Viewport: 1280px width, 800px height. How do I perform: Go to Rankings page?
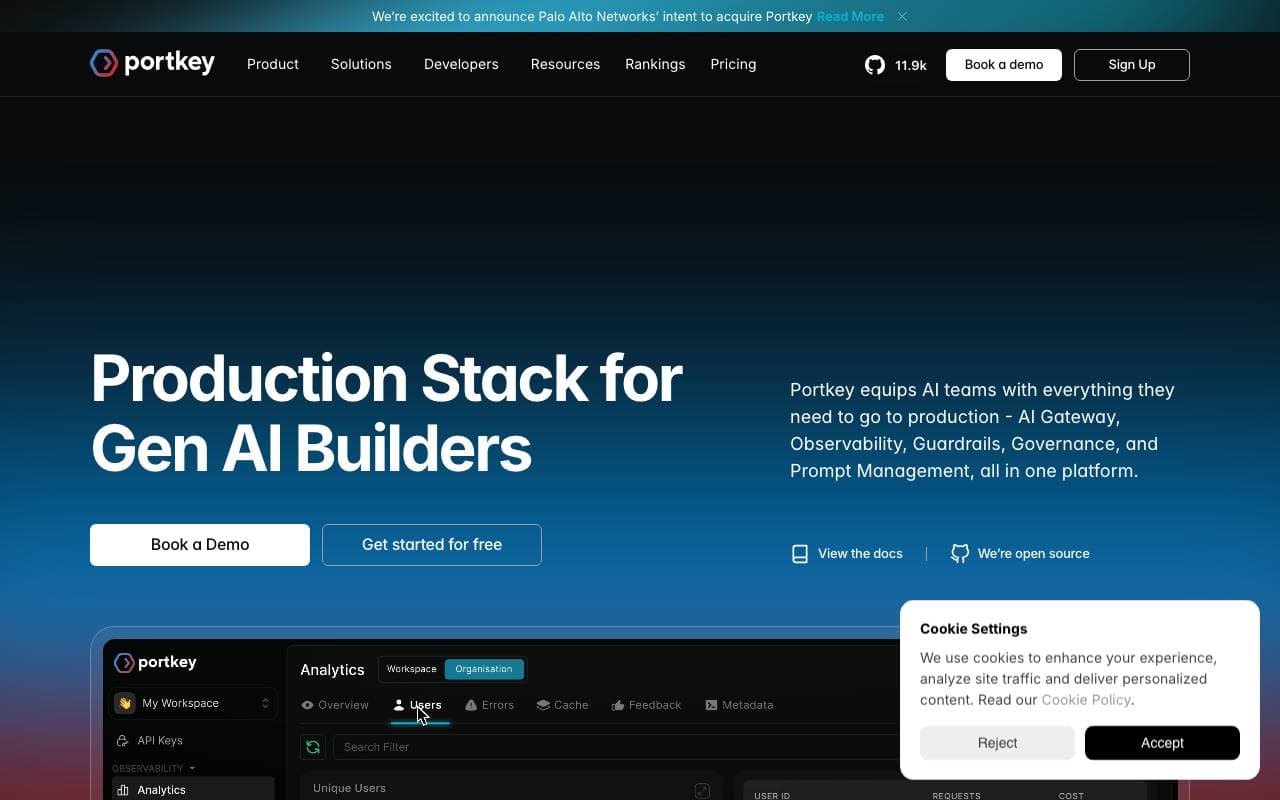655,64
